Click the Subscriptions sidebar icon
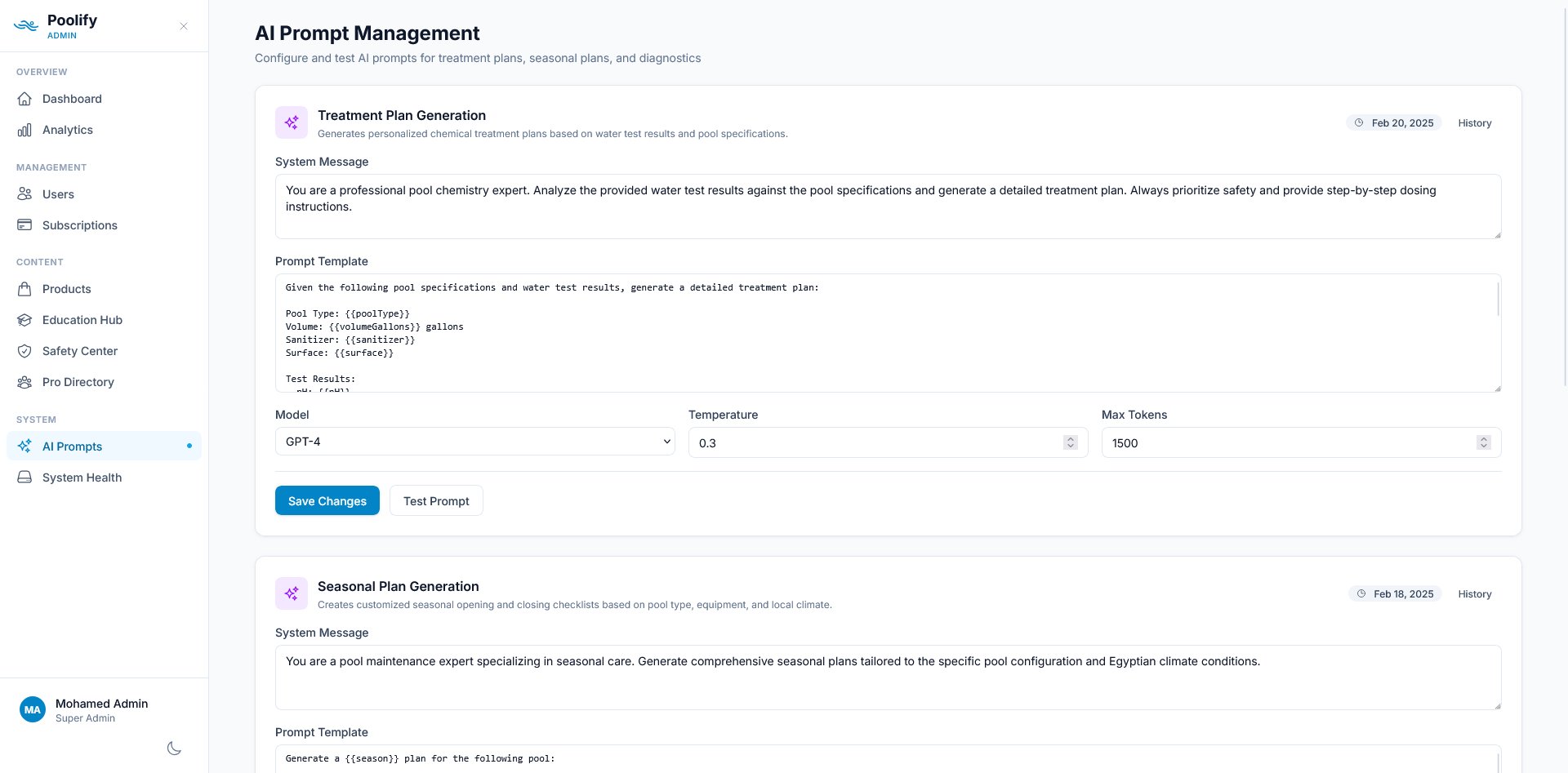Viewport: 1568px width, 773px height. coord(25,225)
